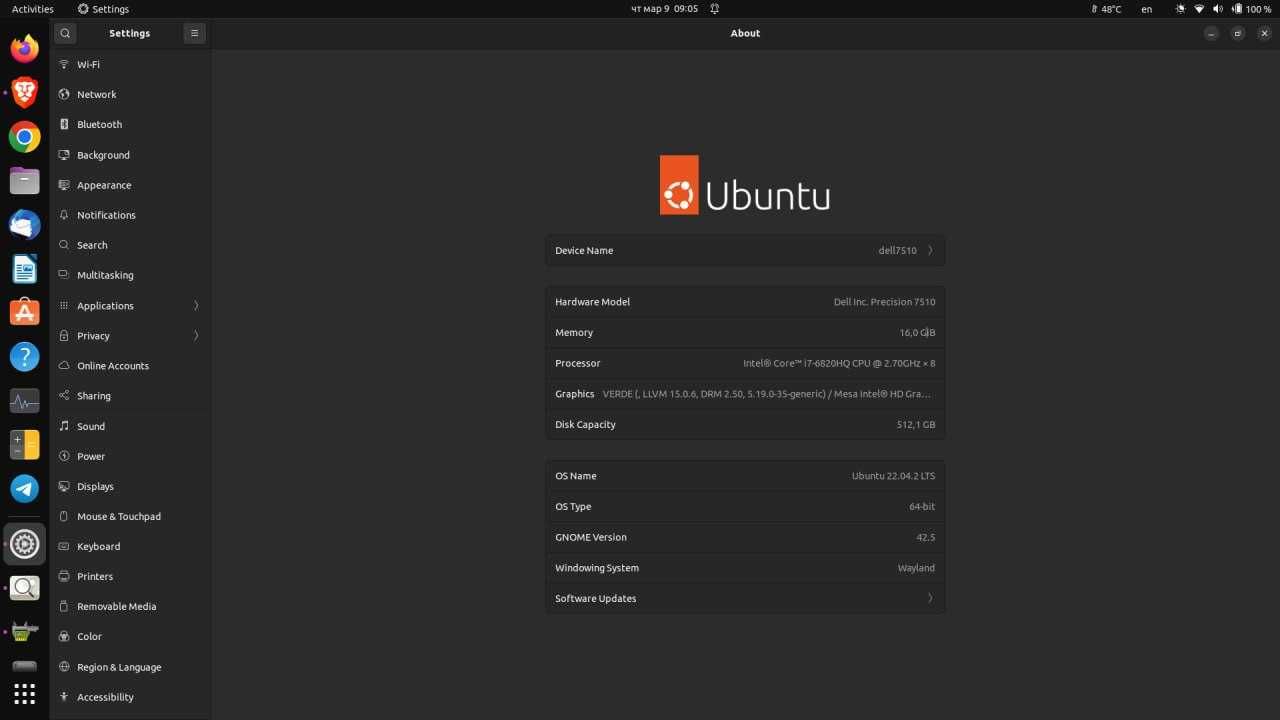Viewport: 1280px width, 720px height.
Task: Select Mouse & Touchpad
Action: pos(130,516)
